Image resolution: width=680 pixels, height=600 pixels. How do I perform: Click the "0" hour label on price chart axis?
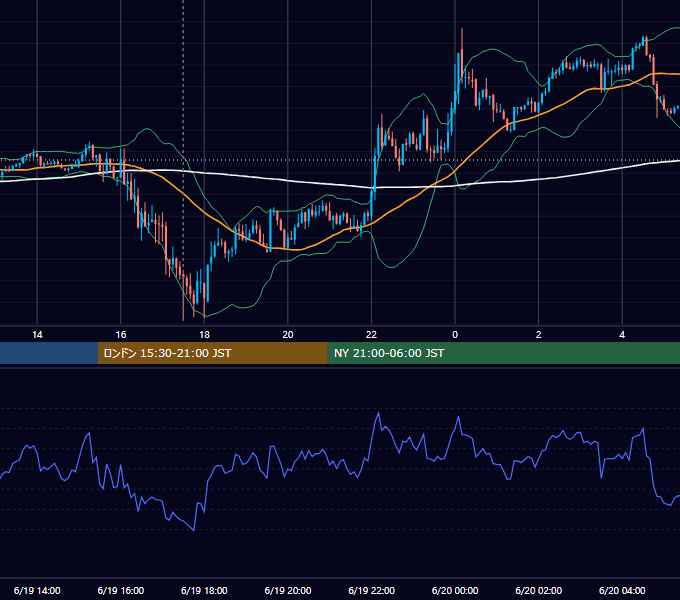pyautogui.click(x=455, y=335)
